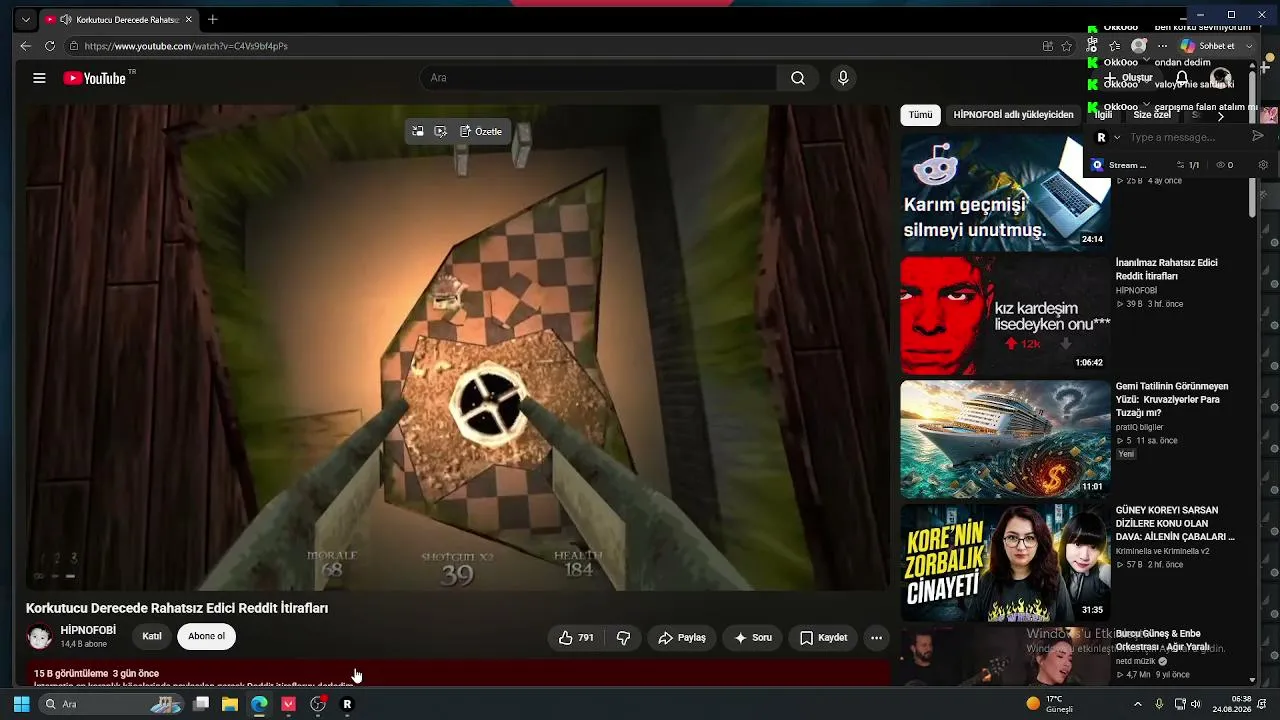Open File Explorer from the taskbar
Viewport: 1280px width, 720px height.
pos(230,704)
